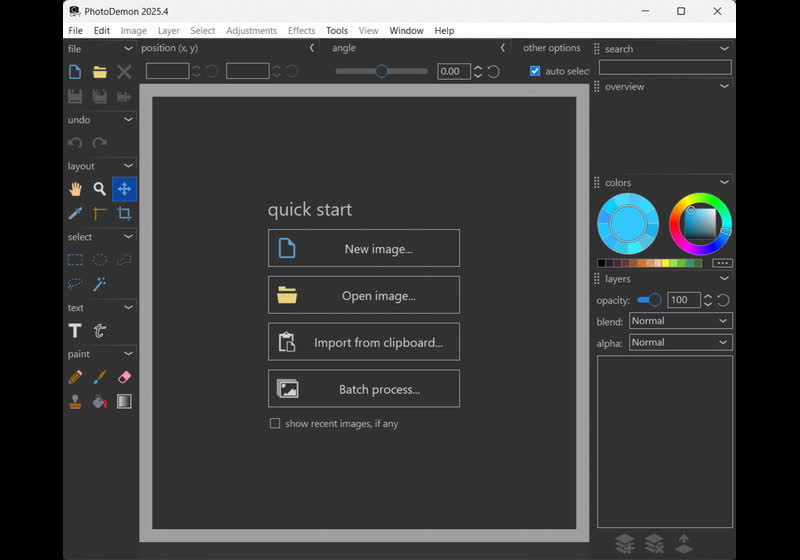This screenshot has height=560, width=800.
Task: Select the Magic wand selection tool
Action: tap(100, 284)
